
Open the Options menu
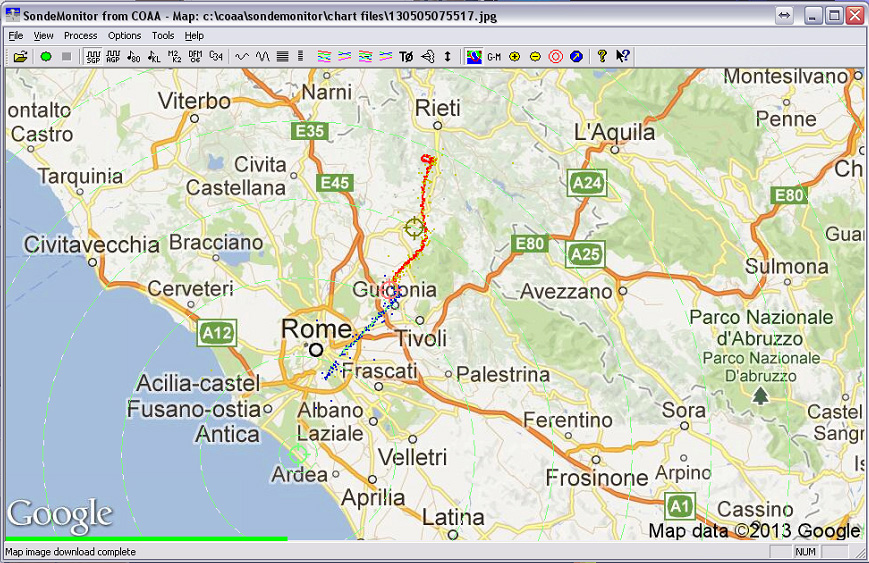click(124, 35)
